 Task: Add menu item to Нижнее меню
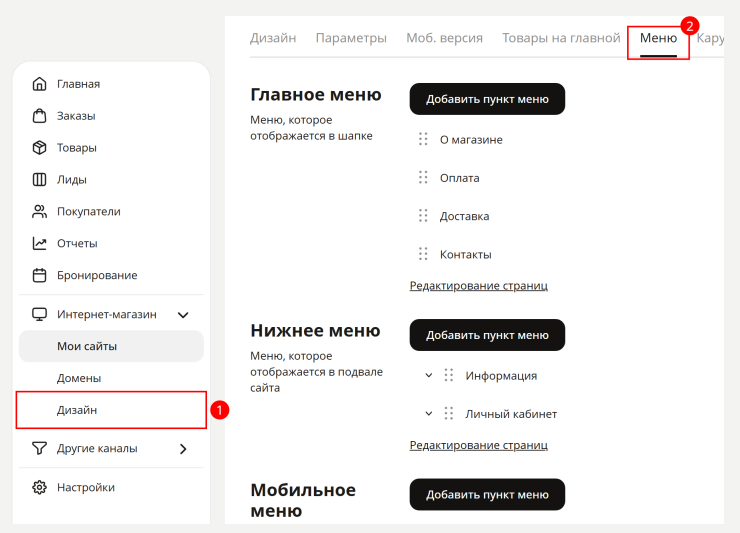(x=487, y=335)
